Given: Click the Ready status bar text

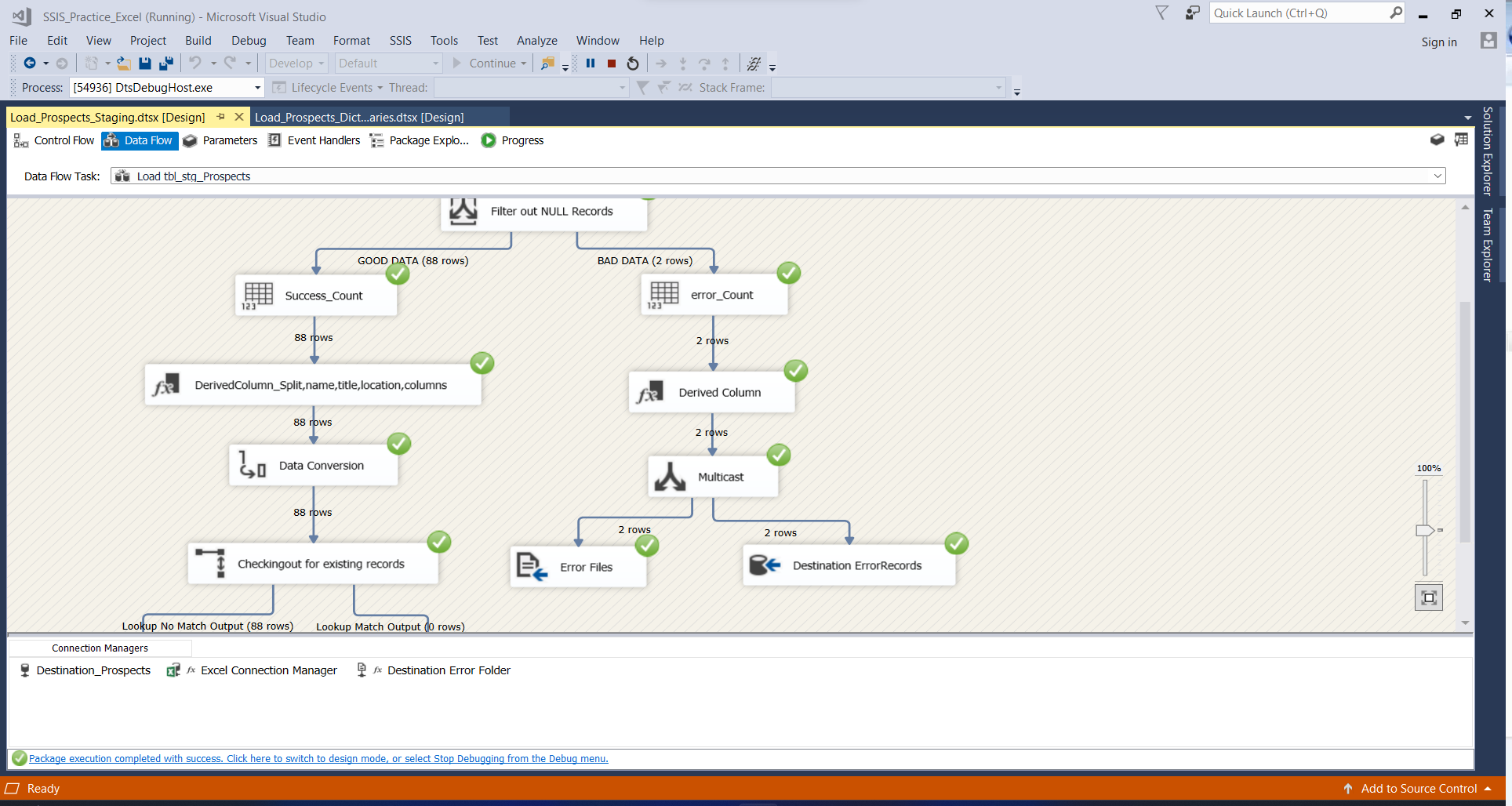Looking at the screenshot, I should (x=43, y=789).
